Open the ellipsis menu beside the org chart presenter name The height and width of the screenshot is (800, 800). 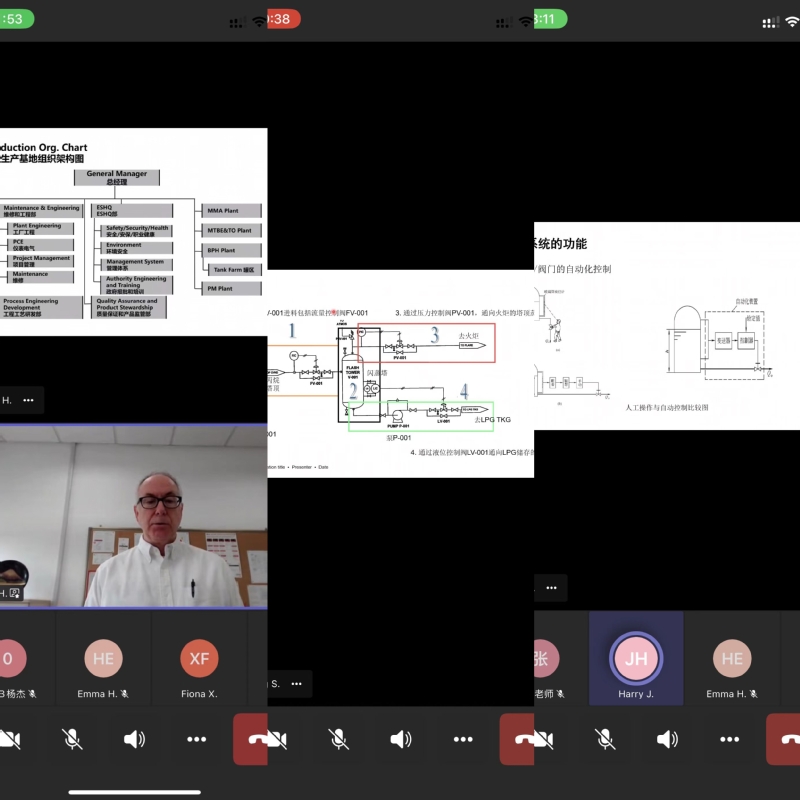[28, 400]
